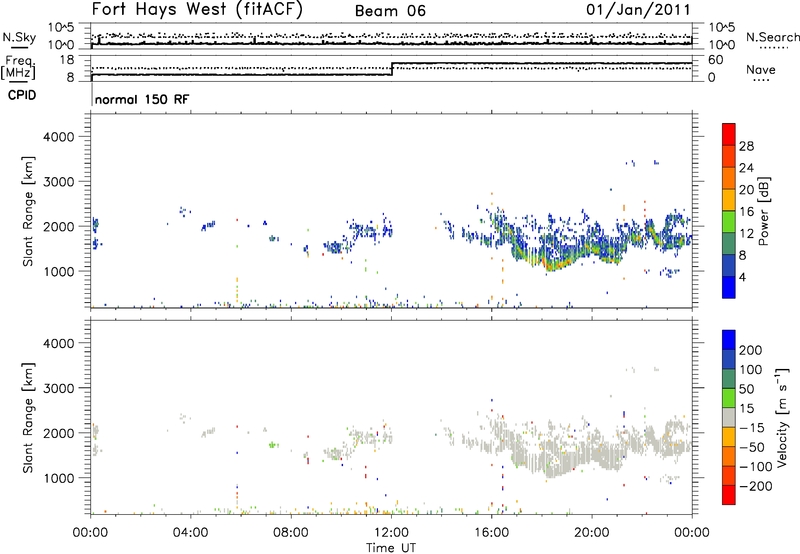Click the '50' value on Velocity color bar
This screenshot has height=554, width=800.
click(746, 389)
